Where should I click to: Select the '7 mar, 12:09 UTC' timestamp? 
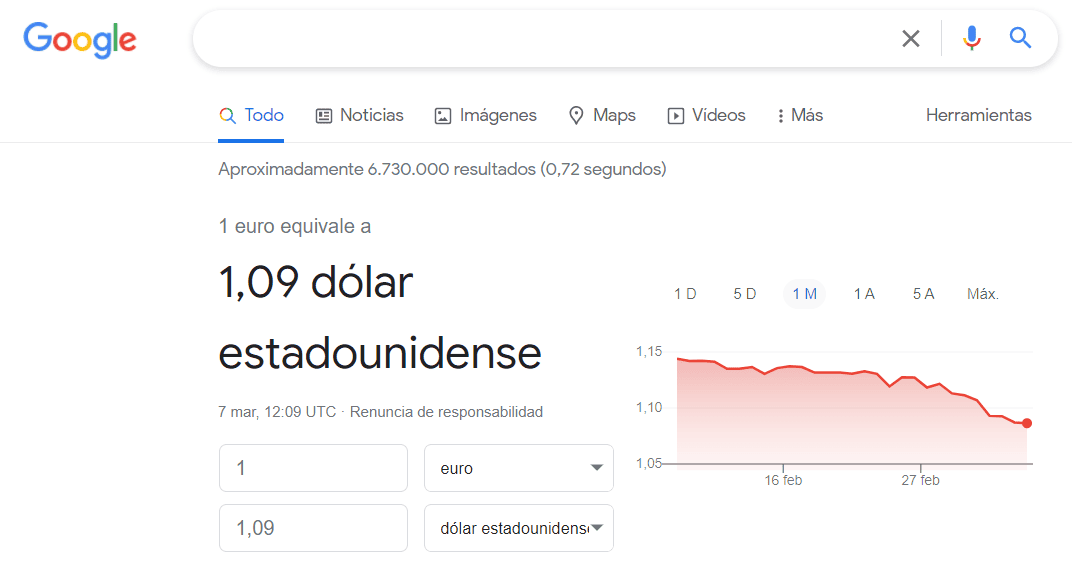coord(277,412)
